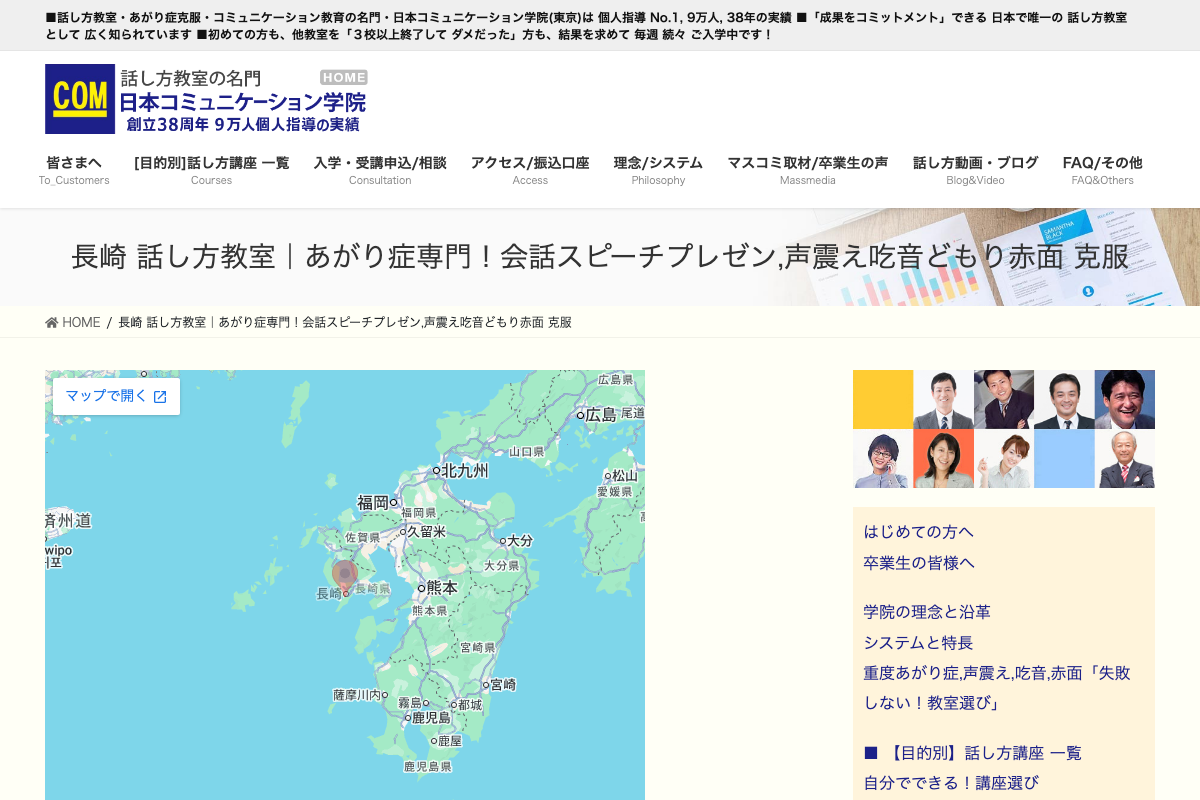The width and height of the screenshot is (1200, 800).
Task: Click the house icon in the breadcrumb
Action: 52,322
